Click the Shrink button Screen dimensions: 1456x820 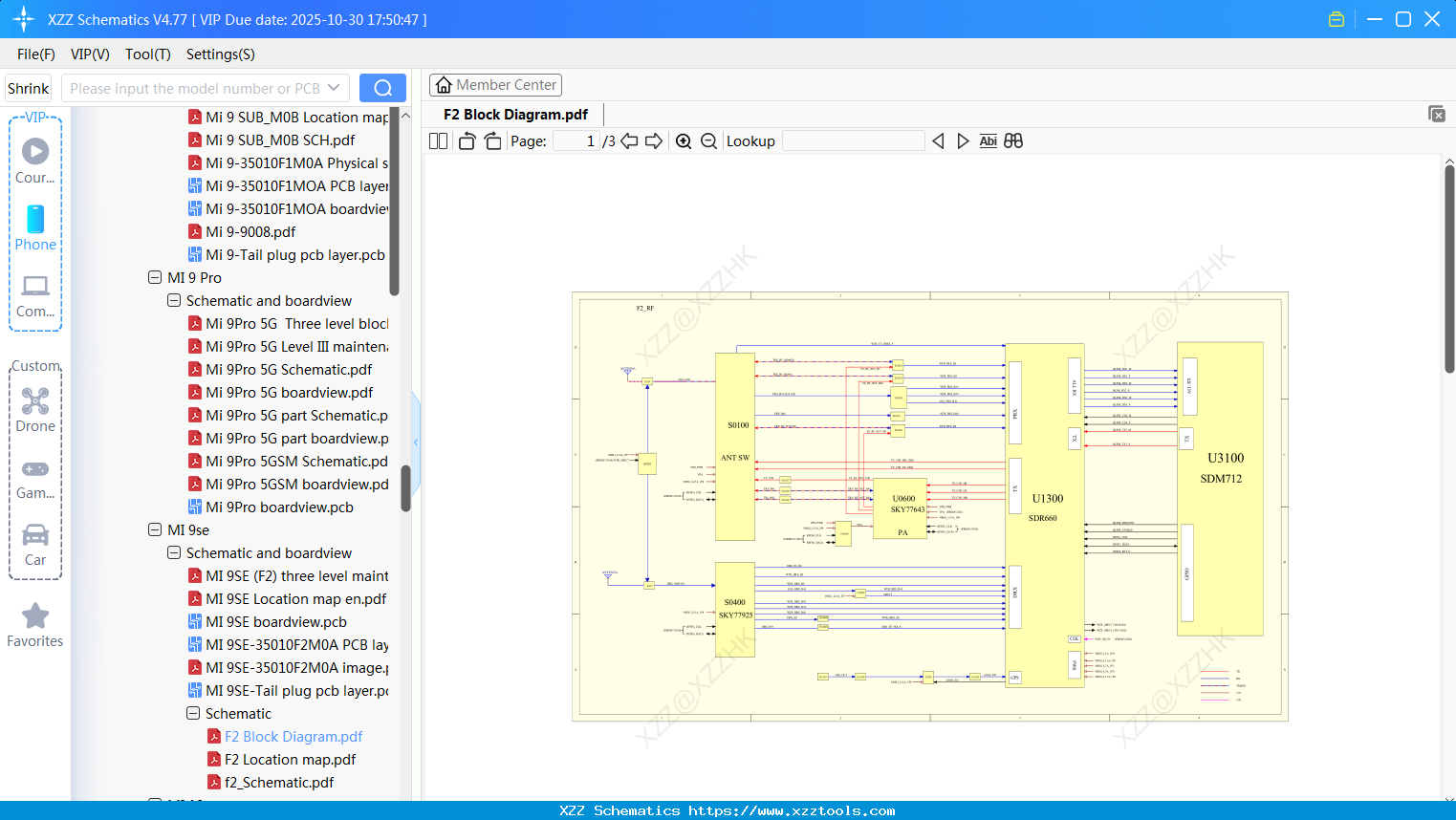[28, 87]
